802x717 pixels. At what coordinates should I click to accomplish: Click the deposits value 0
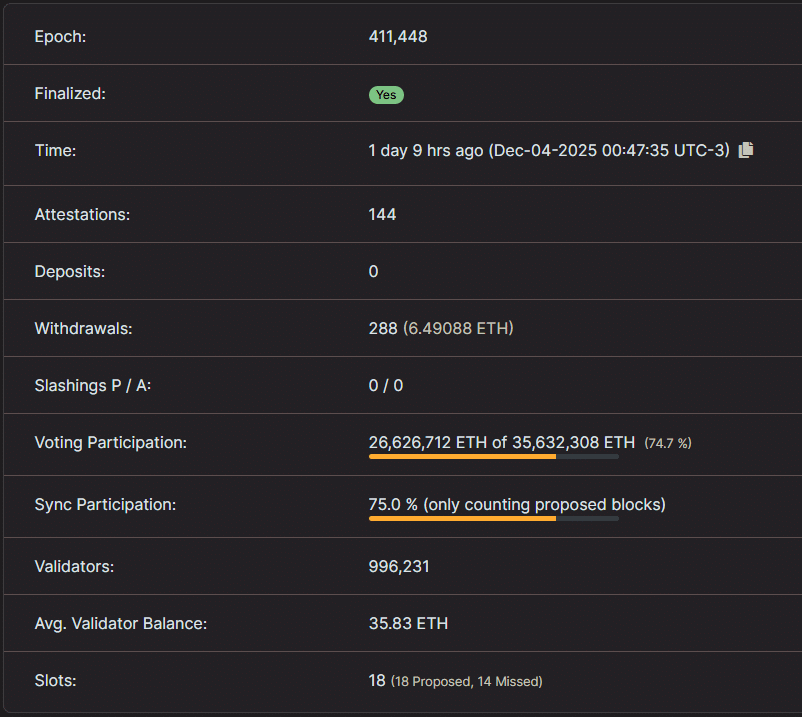pos(372,271)
